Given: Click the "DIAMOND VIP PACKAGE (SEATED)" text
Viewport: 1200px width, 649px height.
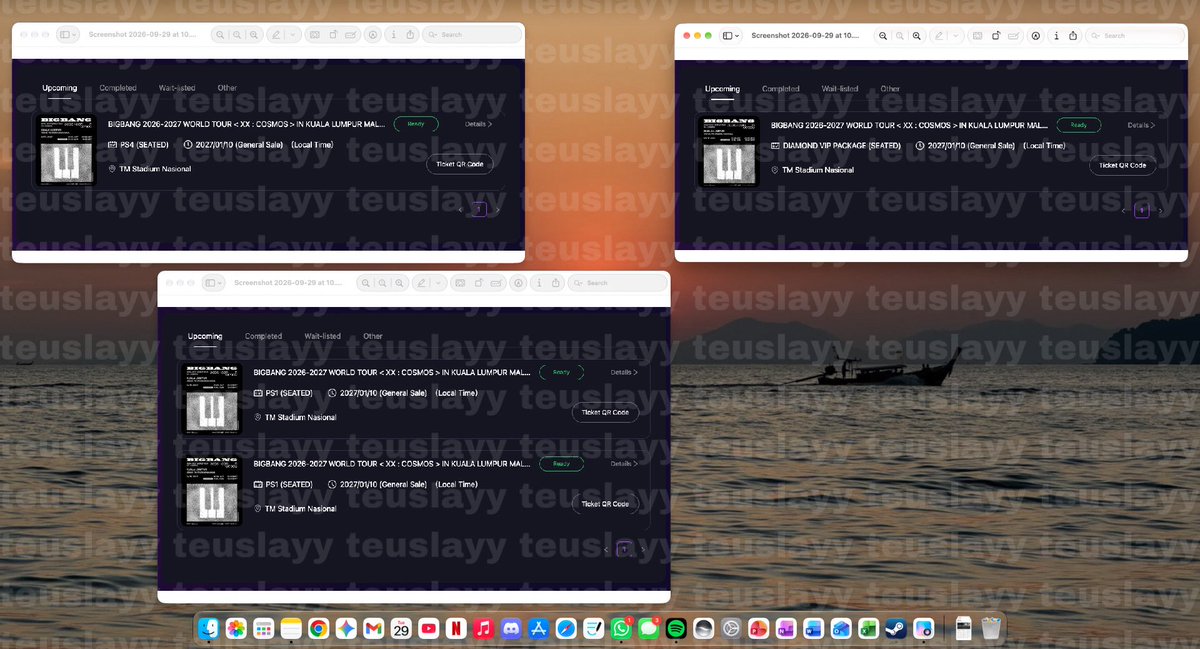Looking at the screenshot, I should 842,146.
